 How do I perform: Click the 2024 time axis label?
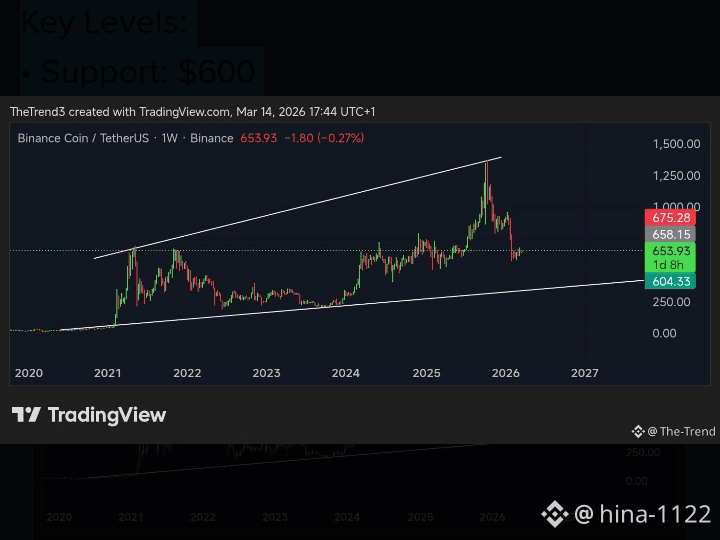coord(346,373)
